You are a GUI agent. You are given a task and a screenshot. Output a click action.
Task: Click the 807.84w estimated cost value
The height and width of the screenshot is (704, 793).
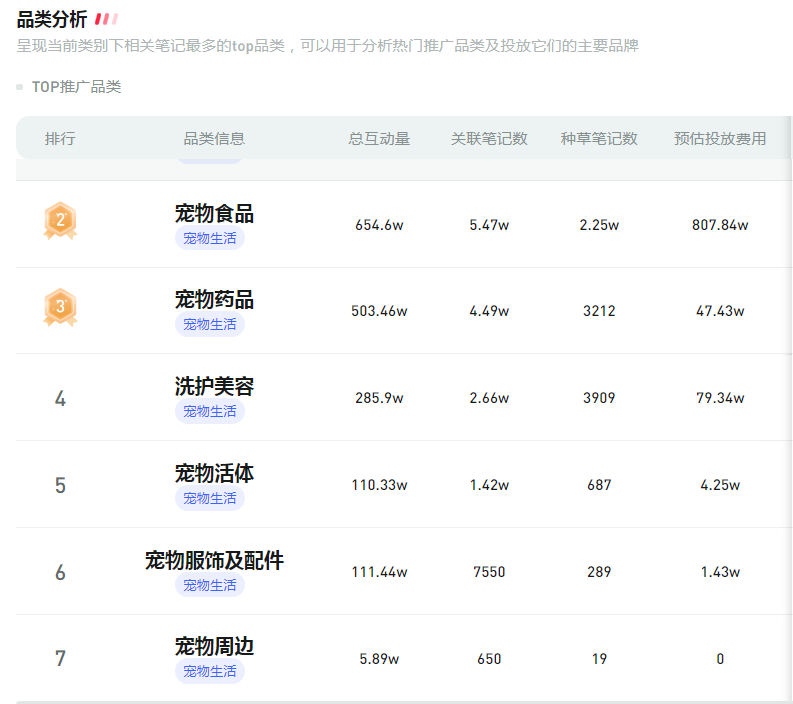720,225
